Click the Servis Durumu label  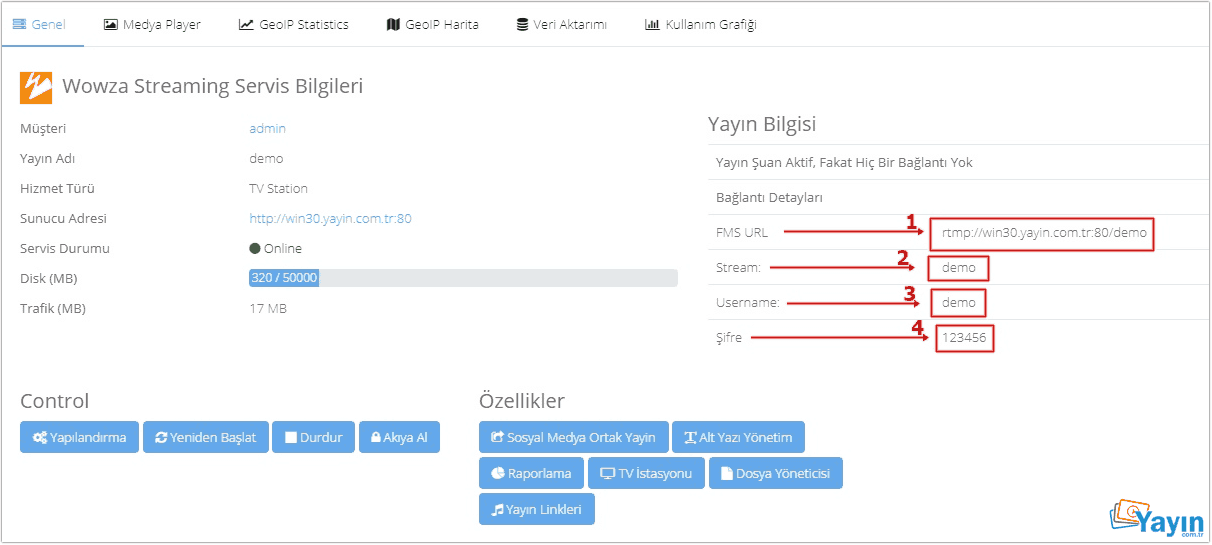65,248
